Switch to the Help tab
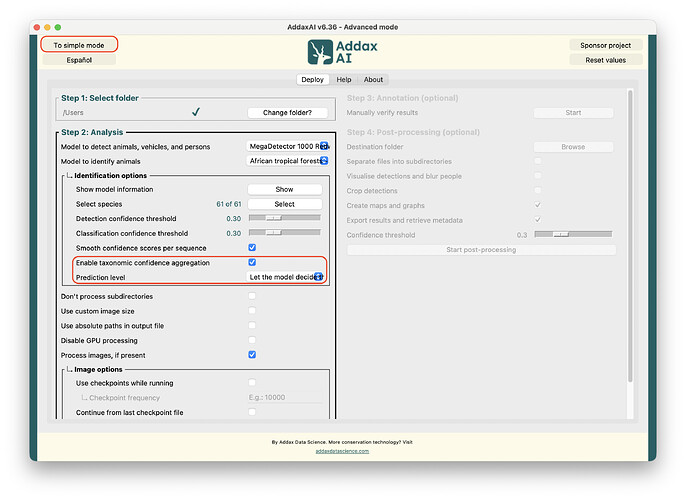This screenshot has width=685, height=500. [344, 79]
